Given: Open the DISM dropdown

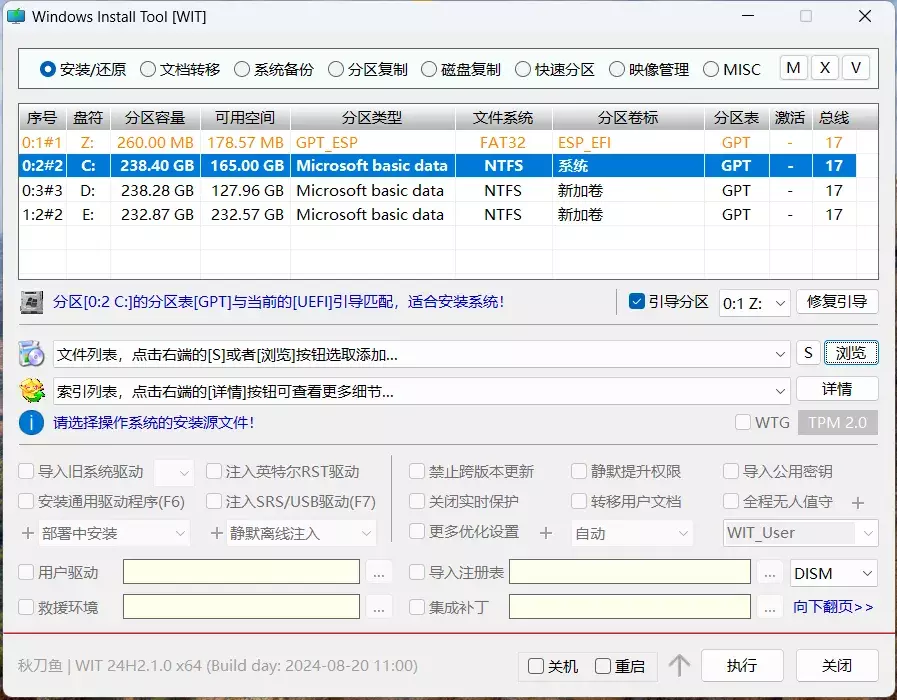Looking at the screenshot, I should click(834, 572).
